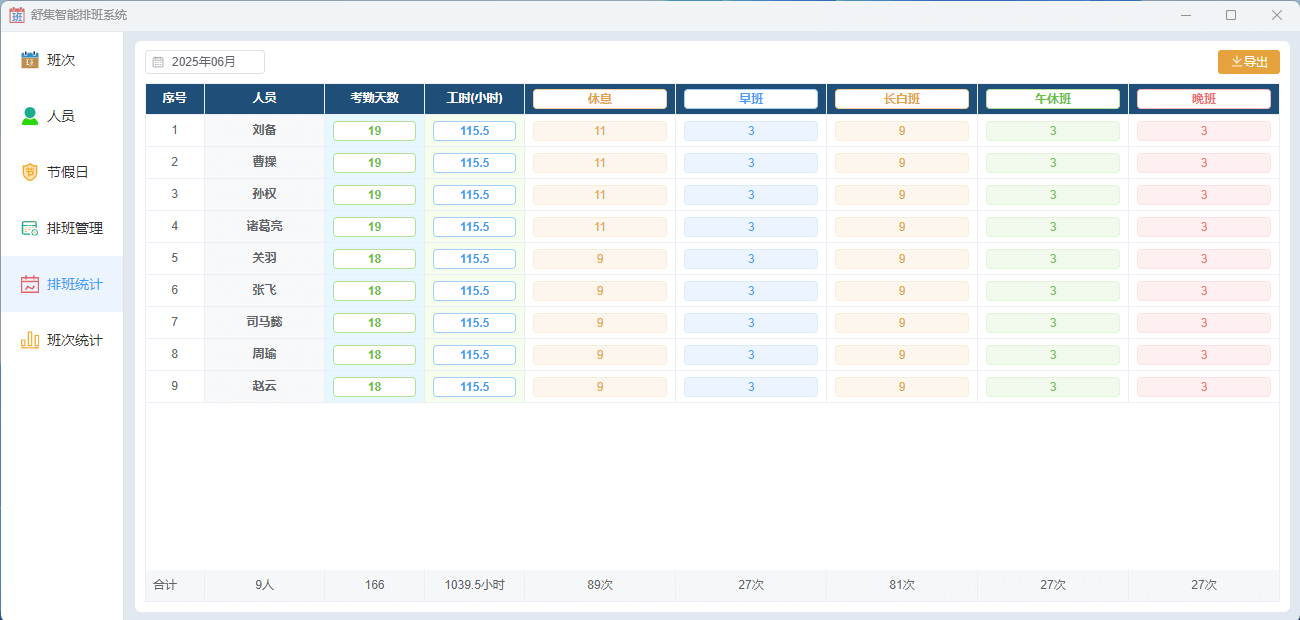Image resolution: width=1300 pixels, height=620 pixels.
Task: Select the 早班 shift header tag
Action: coord(750,99)
